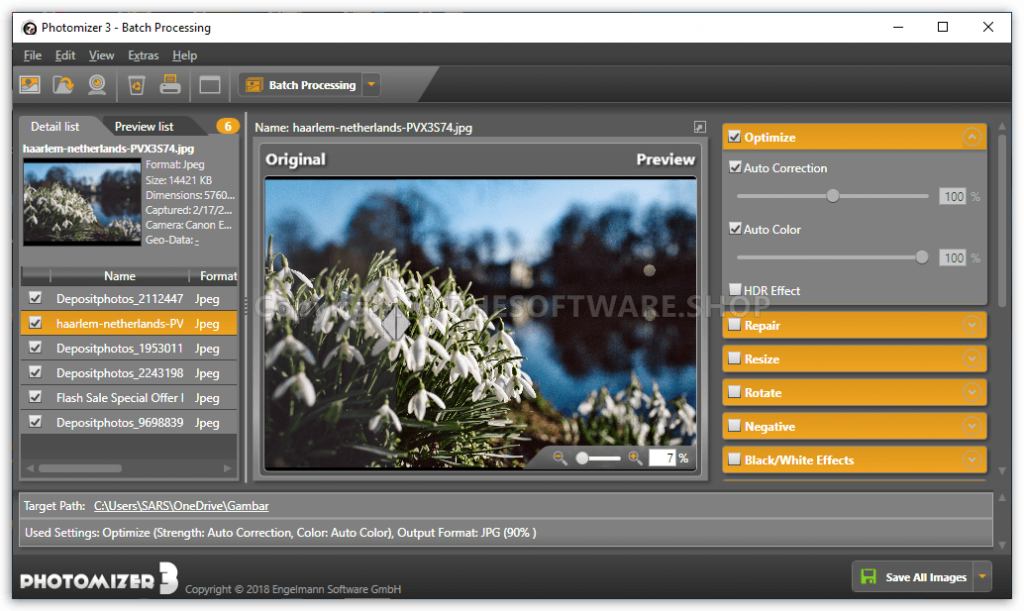Viewport: 1024px width, 611px height.
Task: Expand the Repair panel chevron
Action: coord(972,324)
